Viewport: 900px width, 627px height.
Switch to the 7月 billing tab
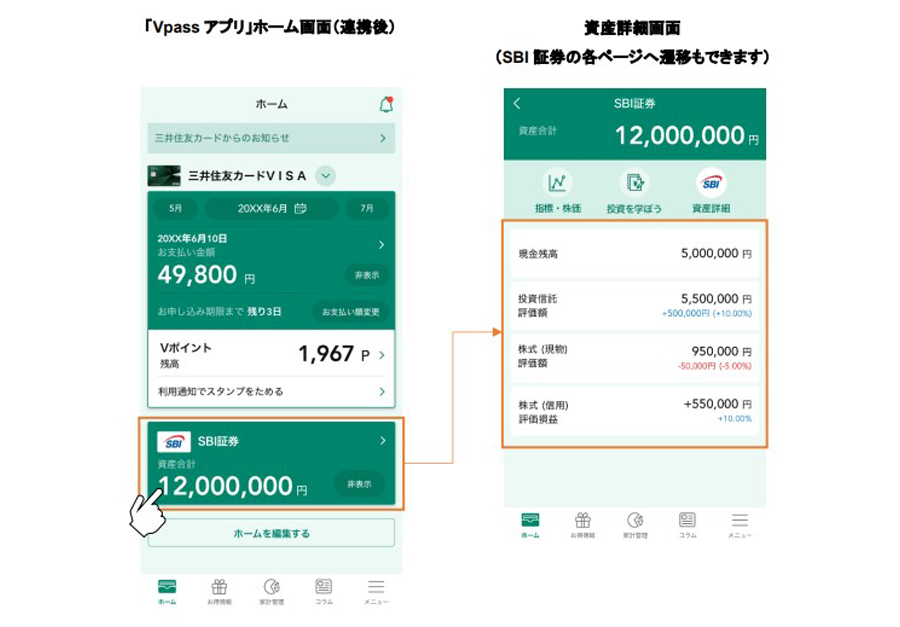(367, 208)
